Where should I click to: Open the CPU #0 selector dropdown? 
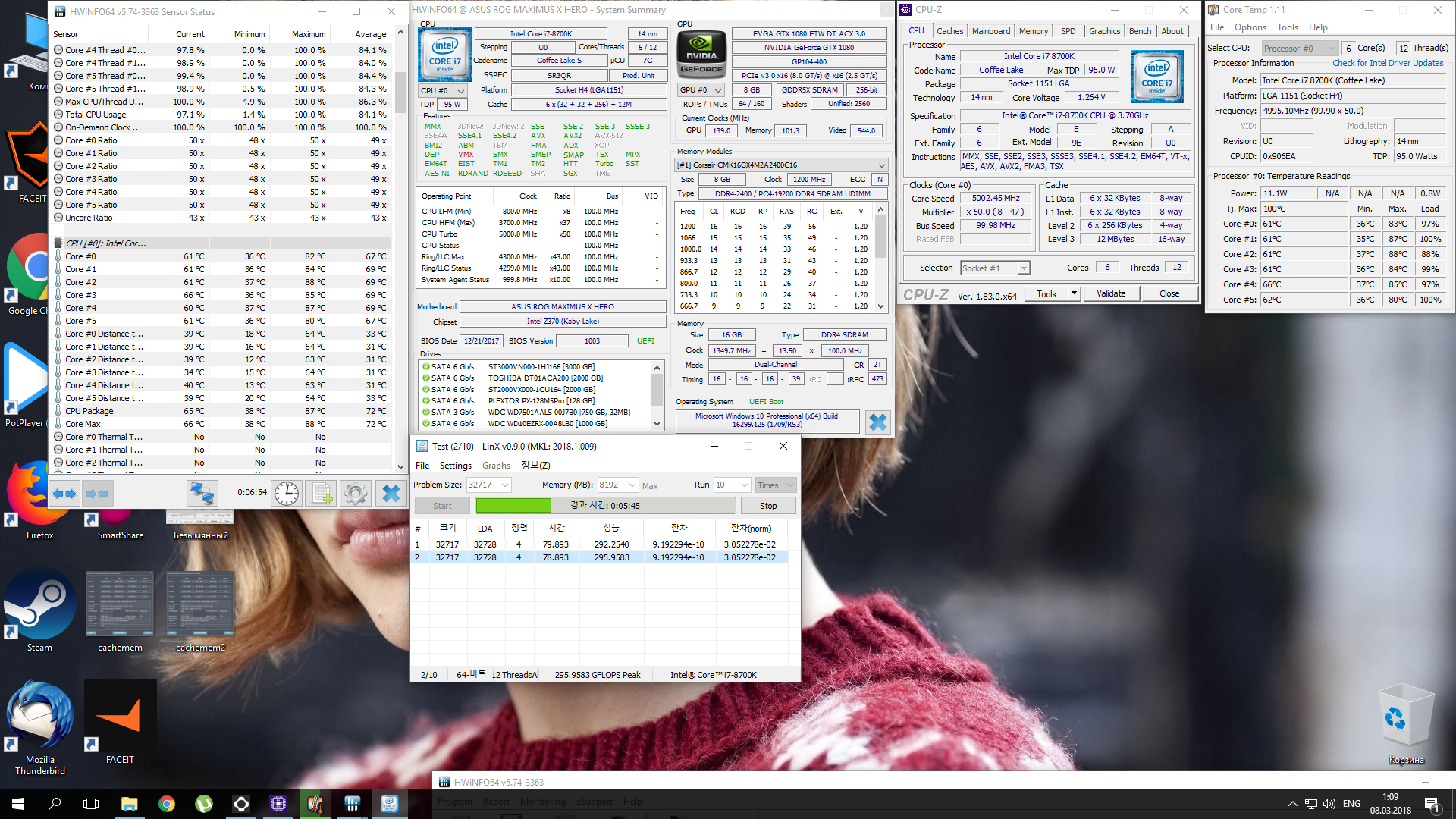tap(444, 90)
